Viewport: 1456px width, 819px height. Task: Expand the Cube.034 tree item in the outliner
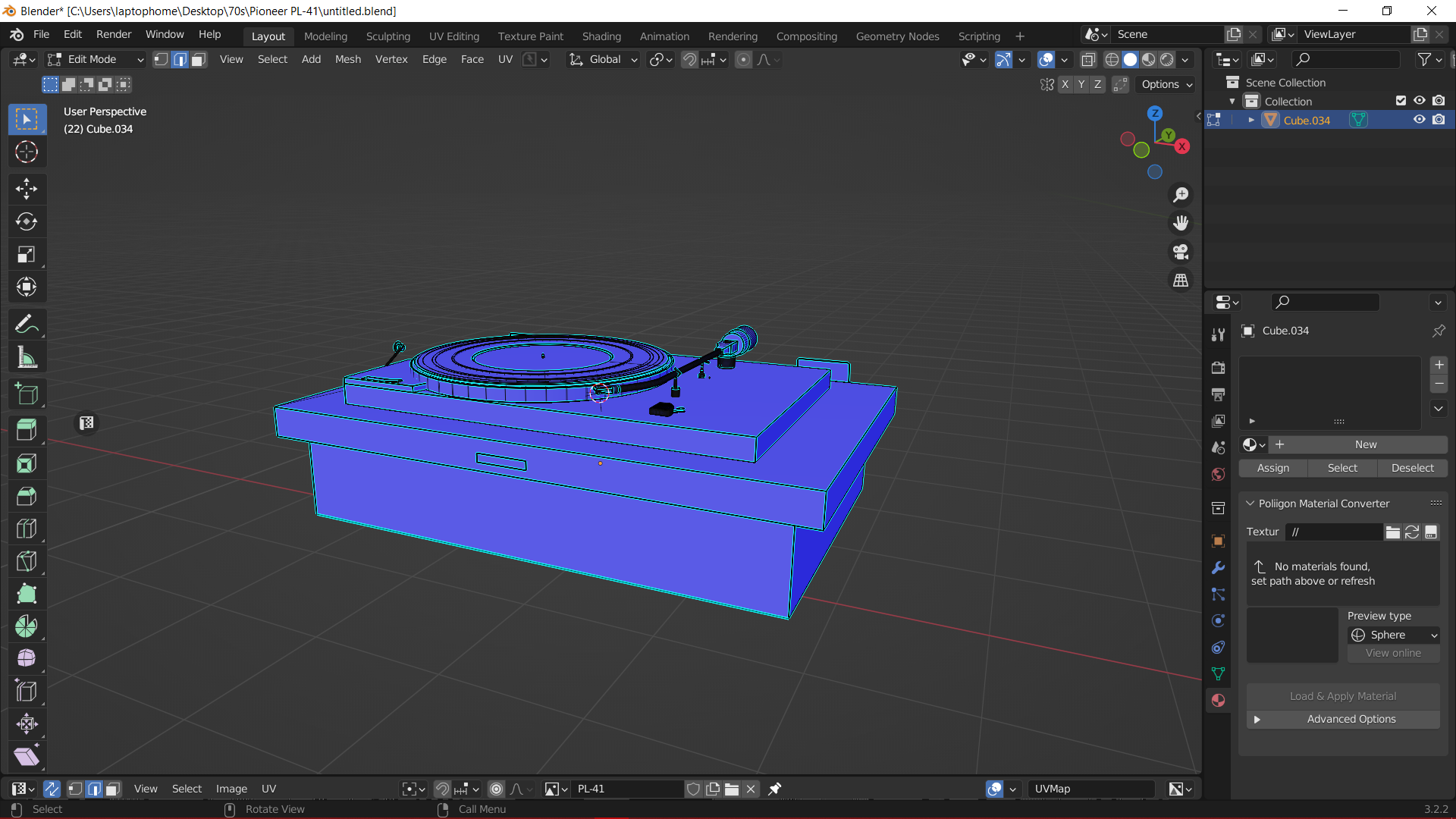(1251, 120)
